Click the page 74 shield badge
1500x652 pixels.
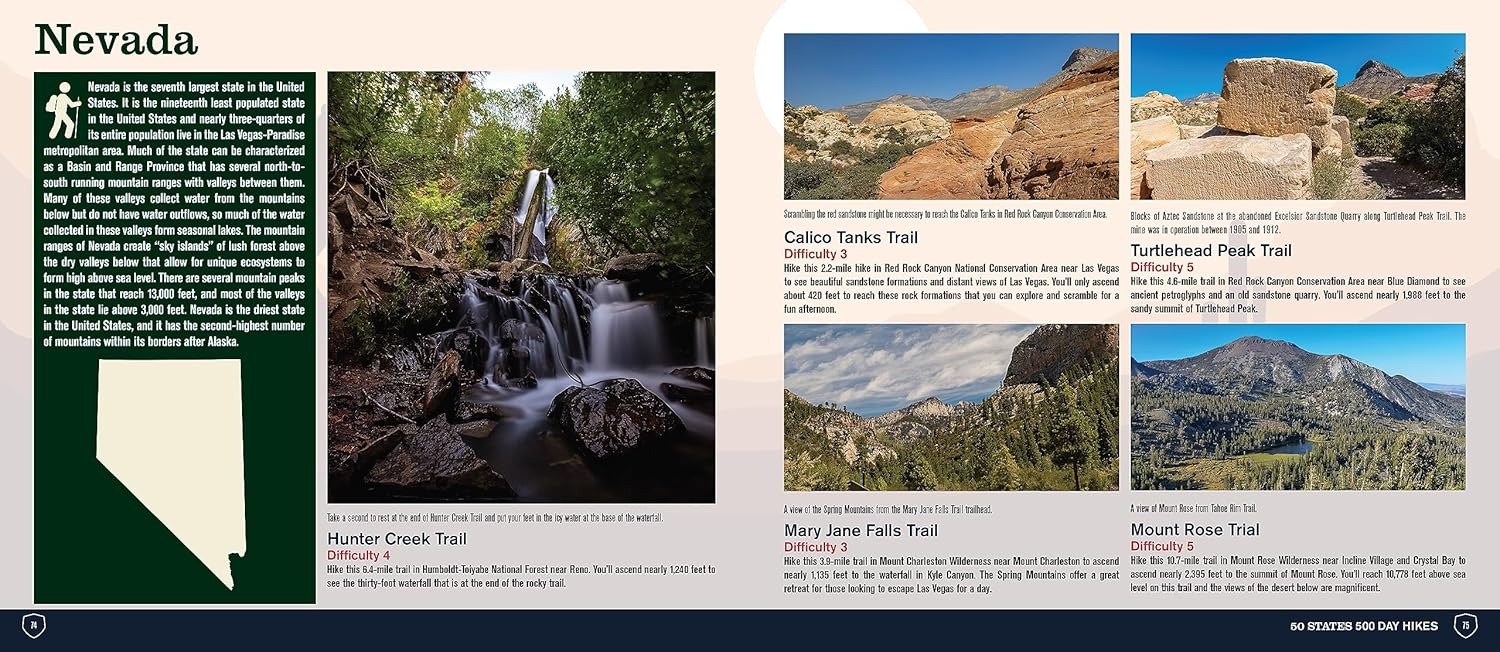tap(34, 626)
